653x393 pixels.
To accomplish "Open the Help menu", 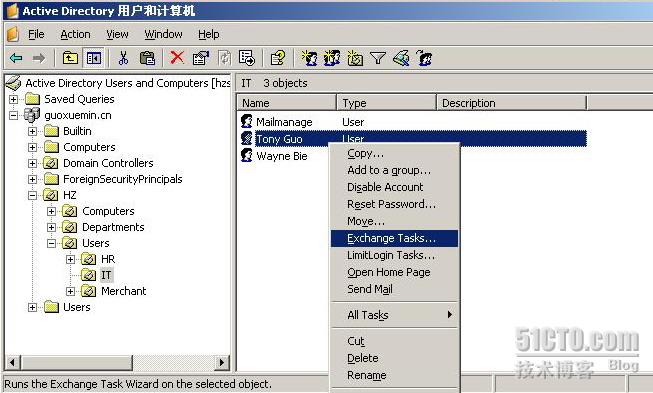I will coord(209,34).
